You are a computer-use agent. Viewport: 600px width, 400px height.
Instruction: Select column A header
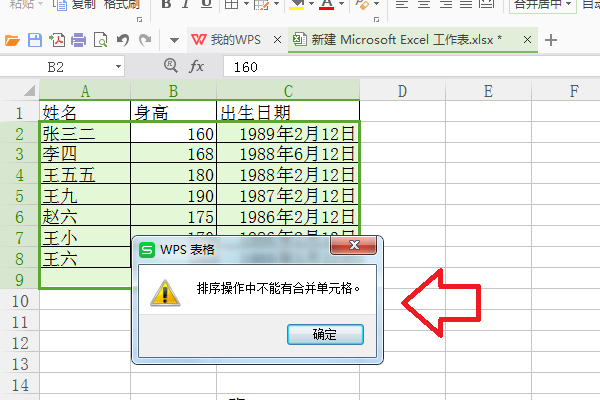[x=85, y=91]
